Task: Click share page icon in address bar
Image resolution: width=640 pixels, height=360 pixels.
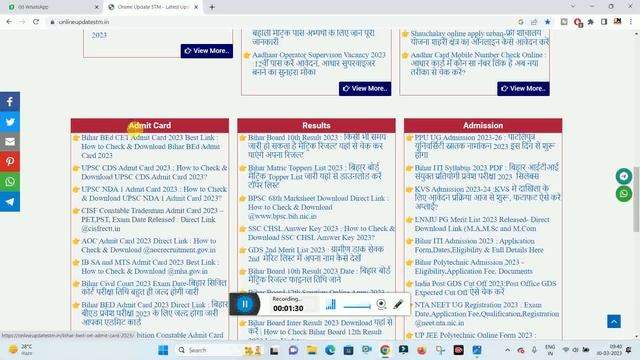Action: point(534,22)
